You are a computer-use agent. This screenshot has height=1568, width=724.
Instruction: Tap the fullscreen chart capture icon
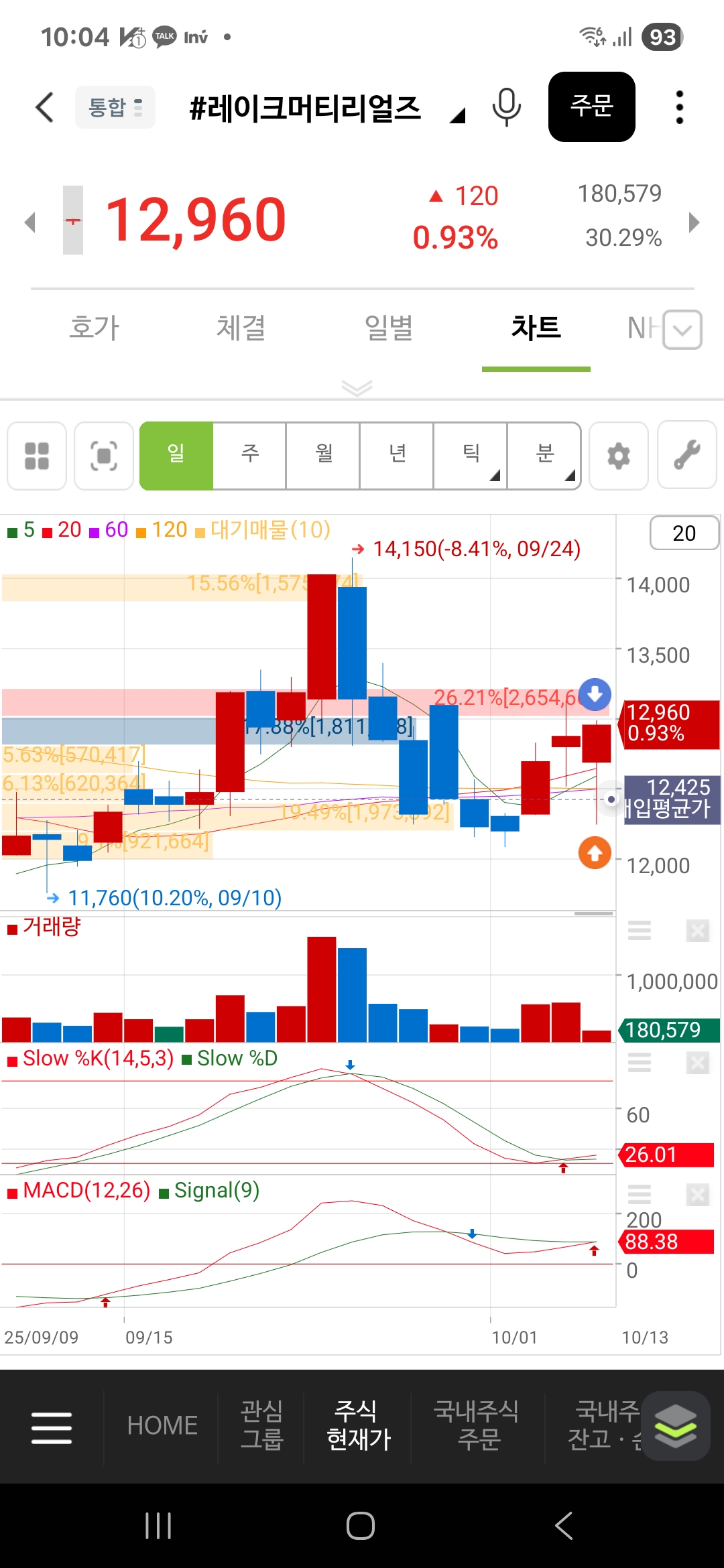pyautogui.click(x=104, y=456)
